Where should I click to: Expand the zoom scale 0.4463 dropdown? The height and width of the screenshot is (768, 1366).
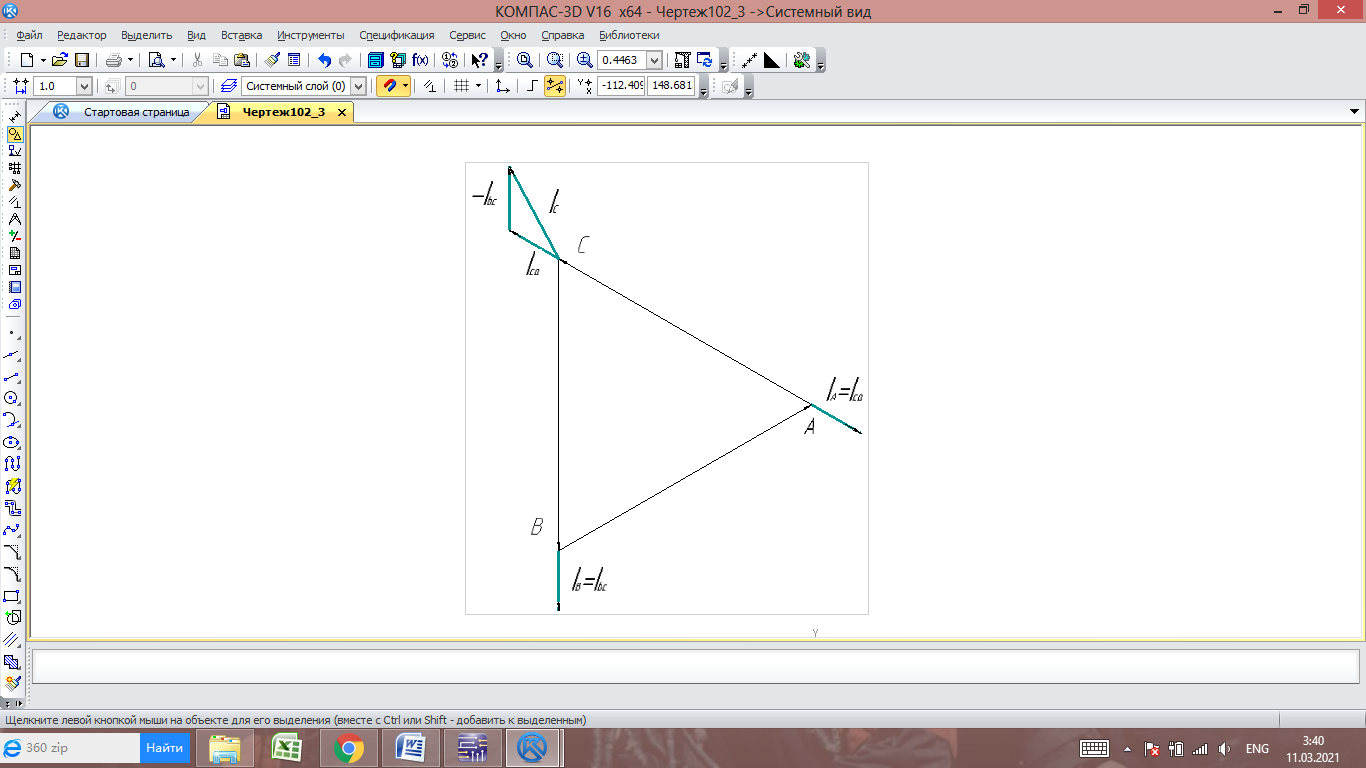point(654,60)
